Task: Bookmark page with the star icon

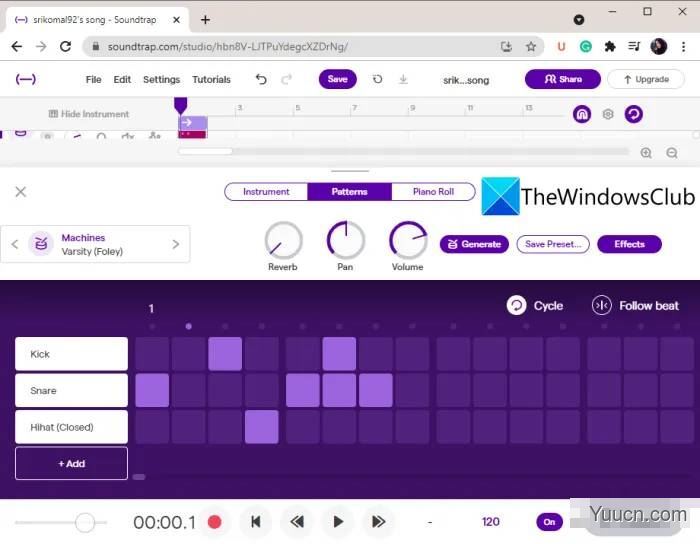Action: (531, 46)
